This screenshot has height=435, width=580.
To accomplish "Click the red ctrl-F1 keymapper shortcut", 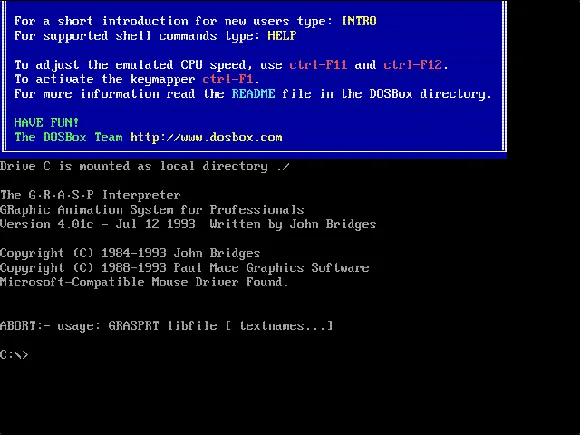I will [x=228, y=79].
